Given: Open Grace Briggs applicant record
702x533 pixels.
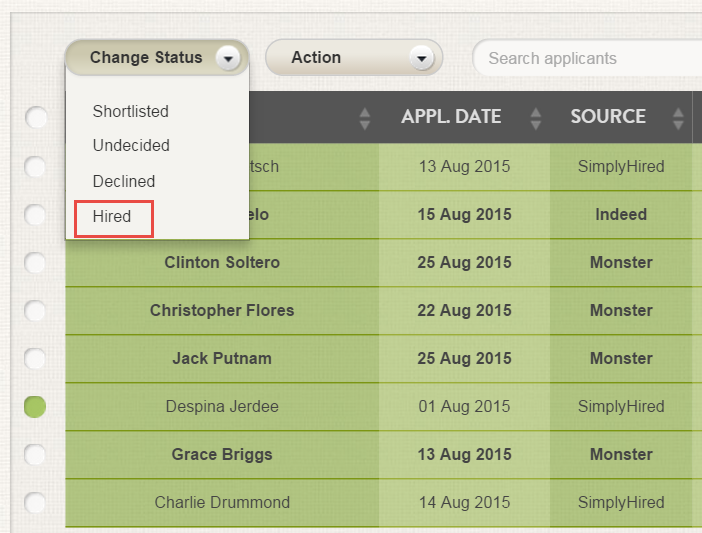Looking at the screenshot, I should click(222, 455).
